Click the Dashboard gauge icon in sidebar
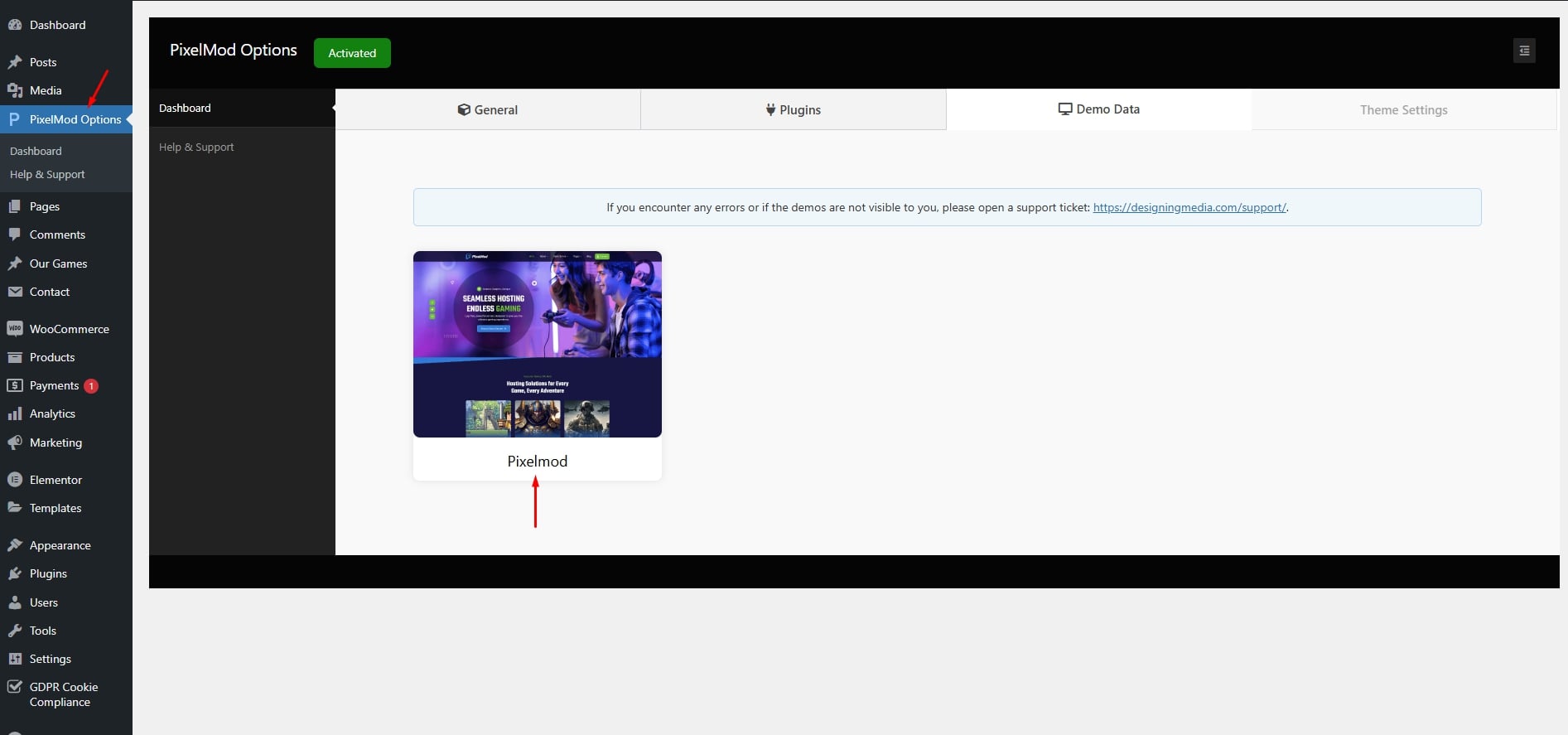Image resolution: width=1568 pixels, height=735 pixels. coord(15,25)
